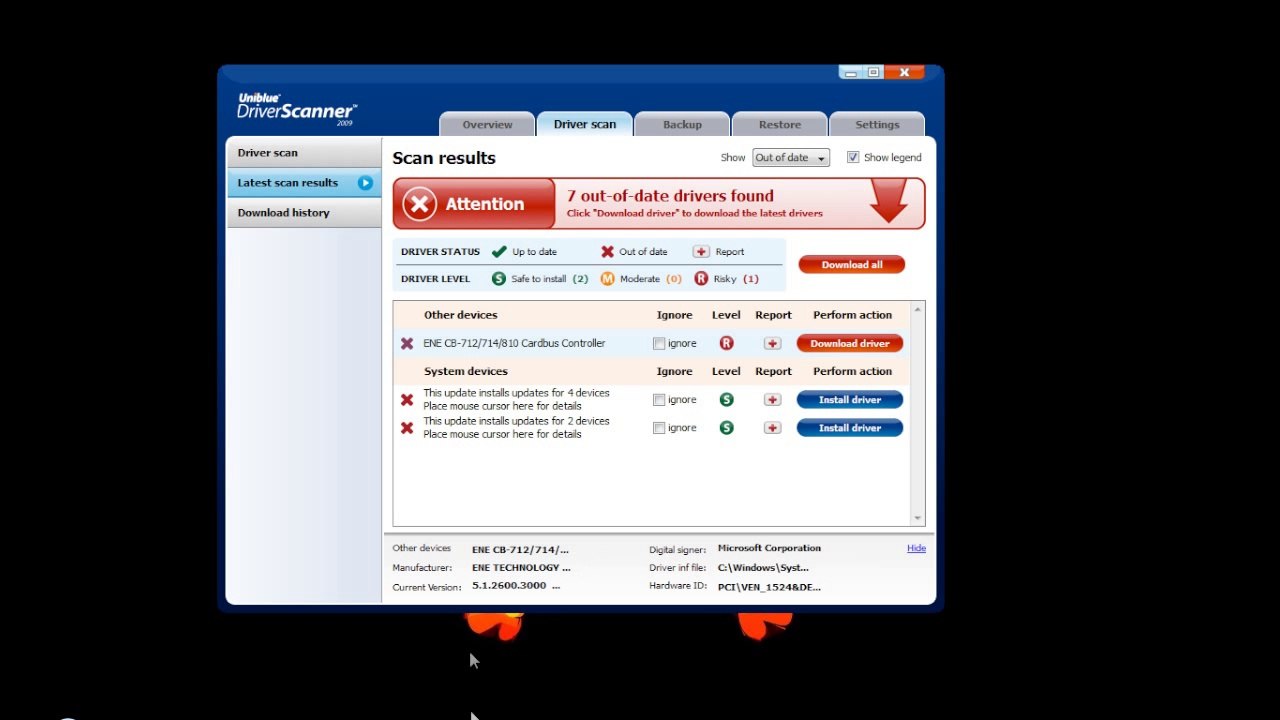Screen dimensions: 1280x720
Task: Click the Microsoft Corporation digital signer value
Action: tap(769, 548)
